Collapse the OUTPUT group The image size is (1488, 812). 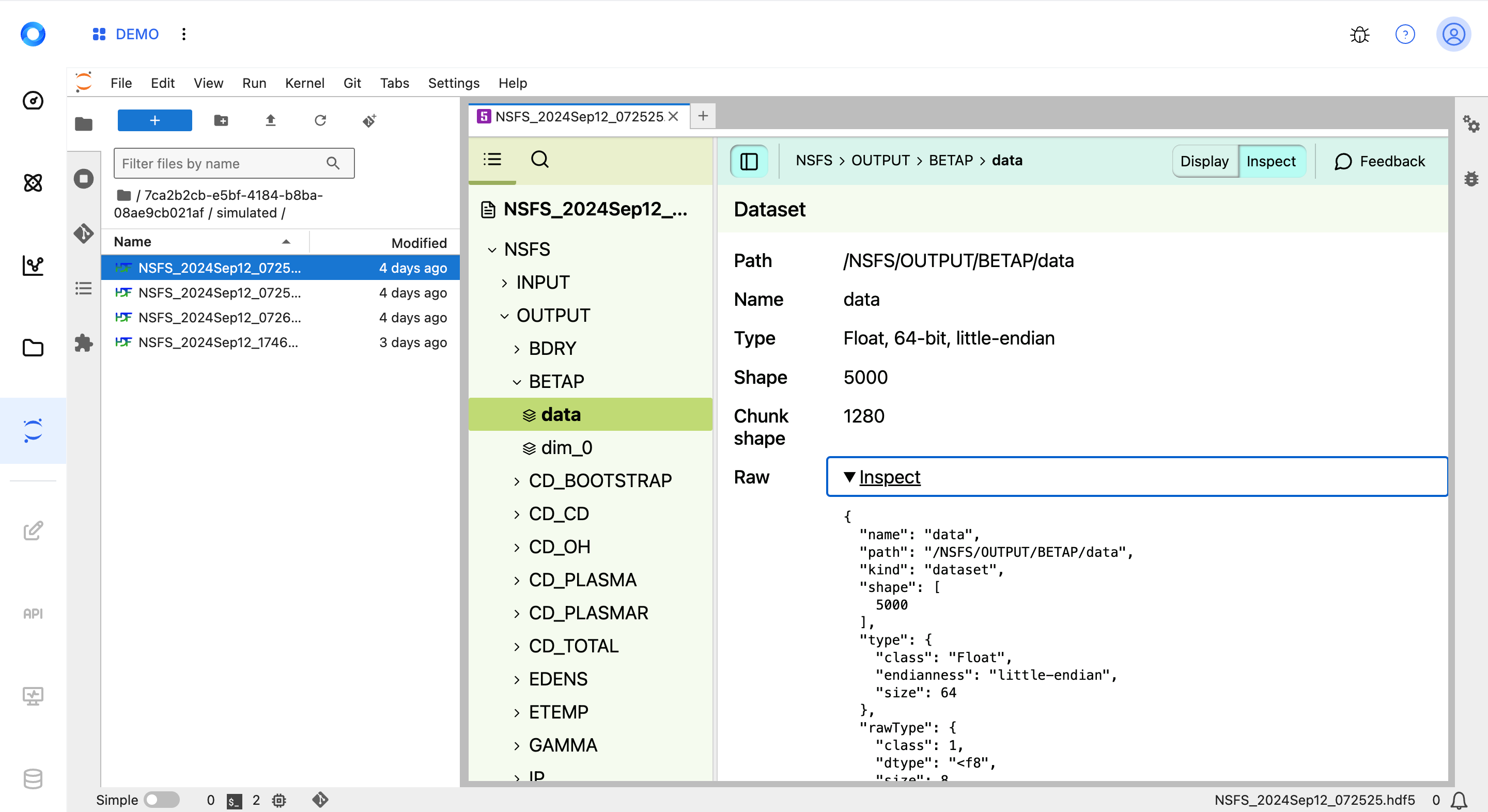click(504, 315)
